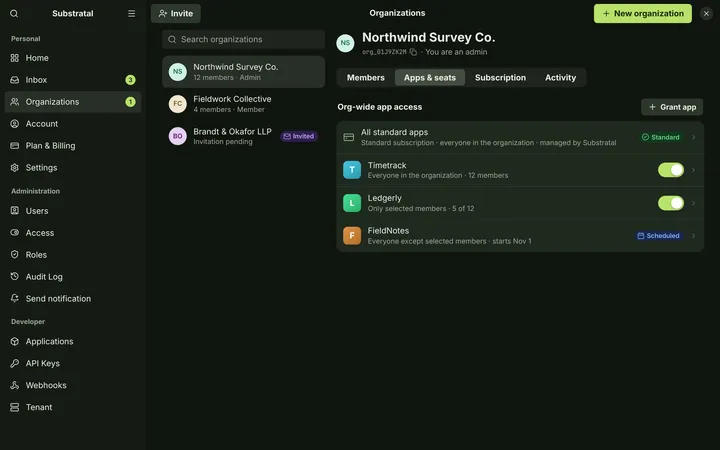This screenshot has height=450, width=720.
Task: Open the Inbox sidebar item
Action: tap(73, 80)
